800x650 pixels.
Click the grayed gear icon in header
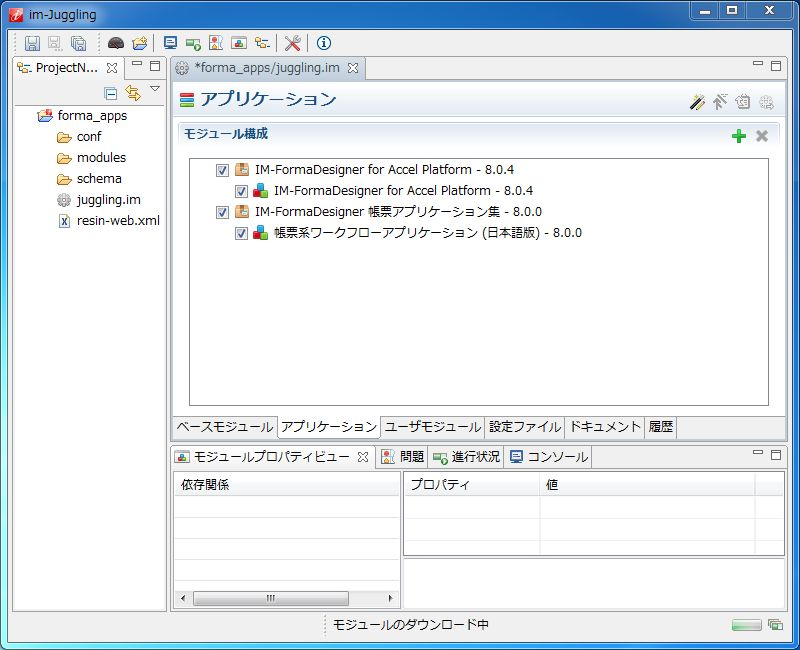point(766,102)
